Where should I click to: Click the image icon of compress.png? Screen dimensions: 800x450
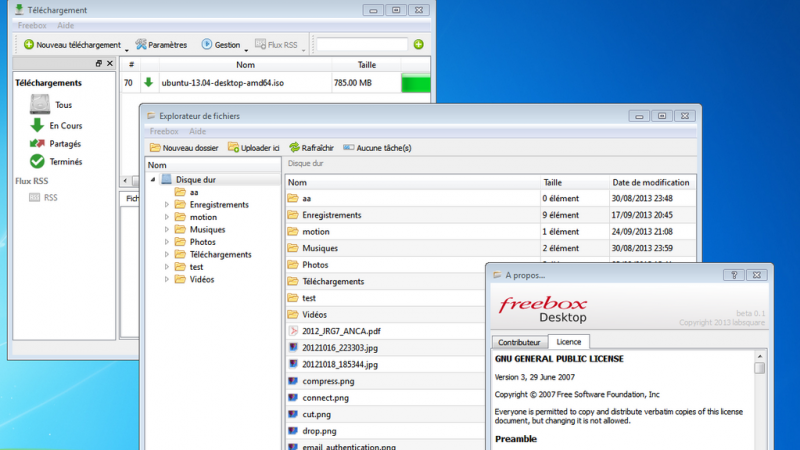click(293, 381)
